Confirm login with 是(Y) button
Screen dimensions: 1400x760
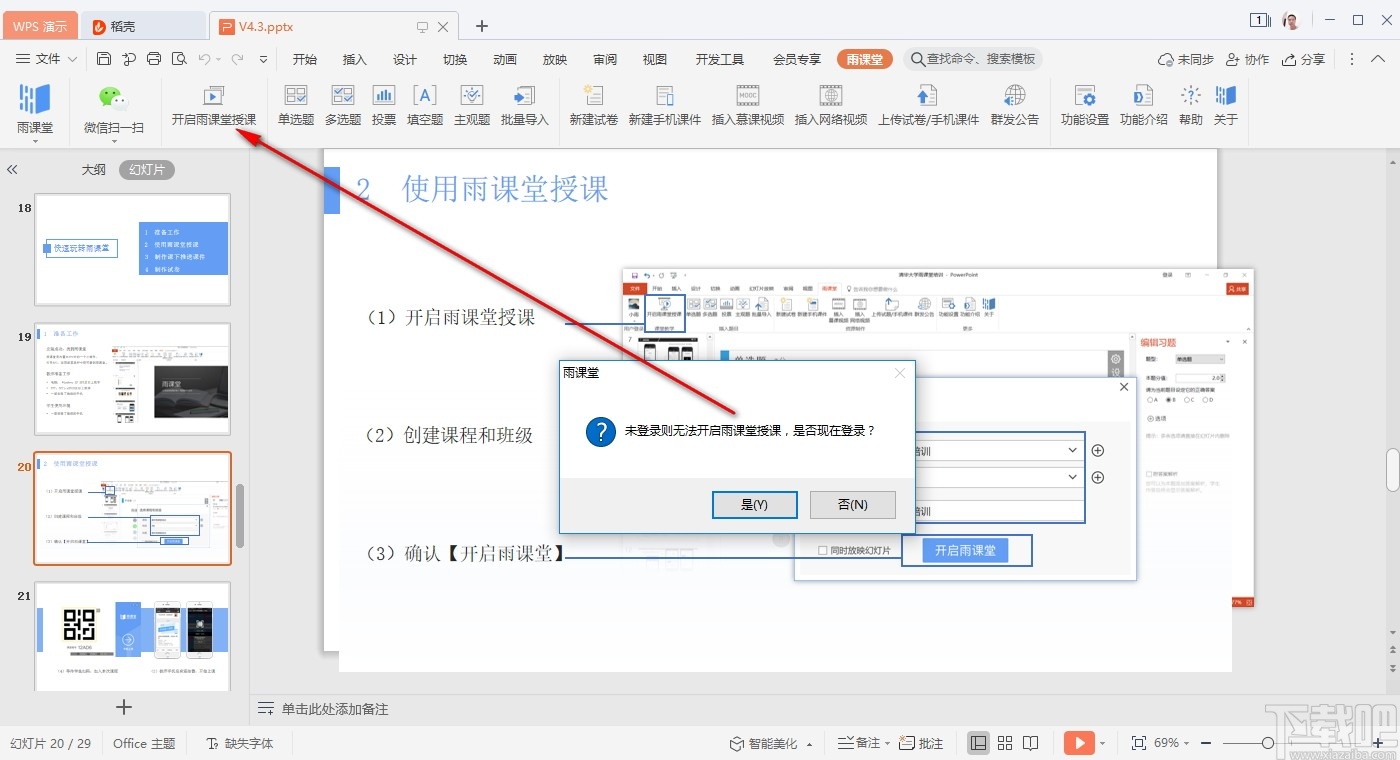[x=754, y=505]
